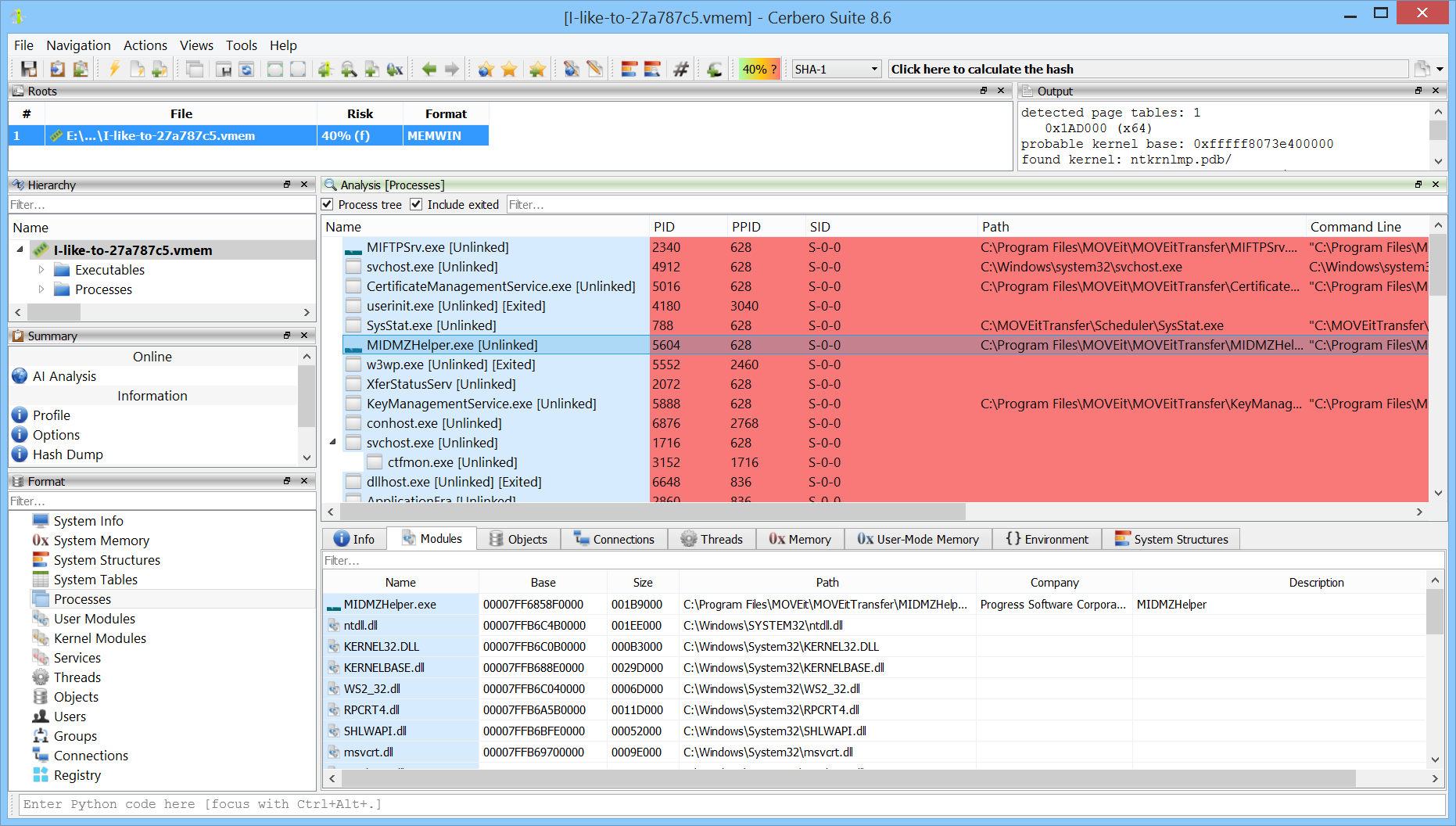Viewport: 1456px width, 826px height.
Task: Uncheck the Include exited checkbox
Action: click(x=416, y=205)
